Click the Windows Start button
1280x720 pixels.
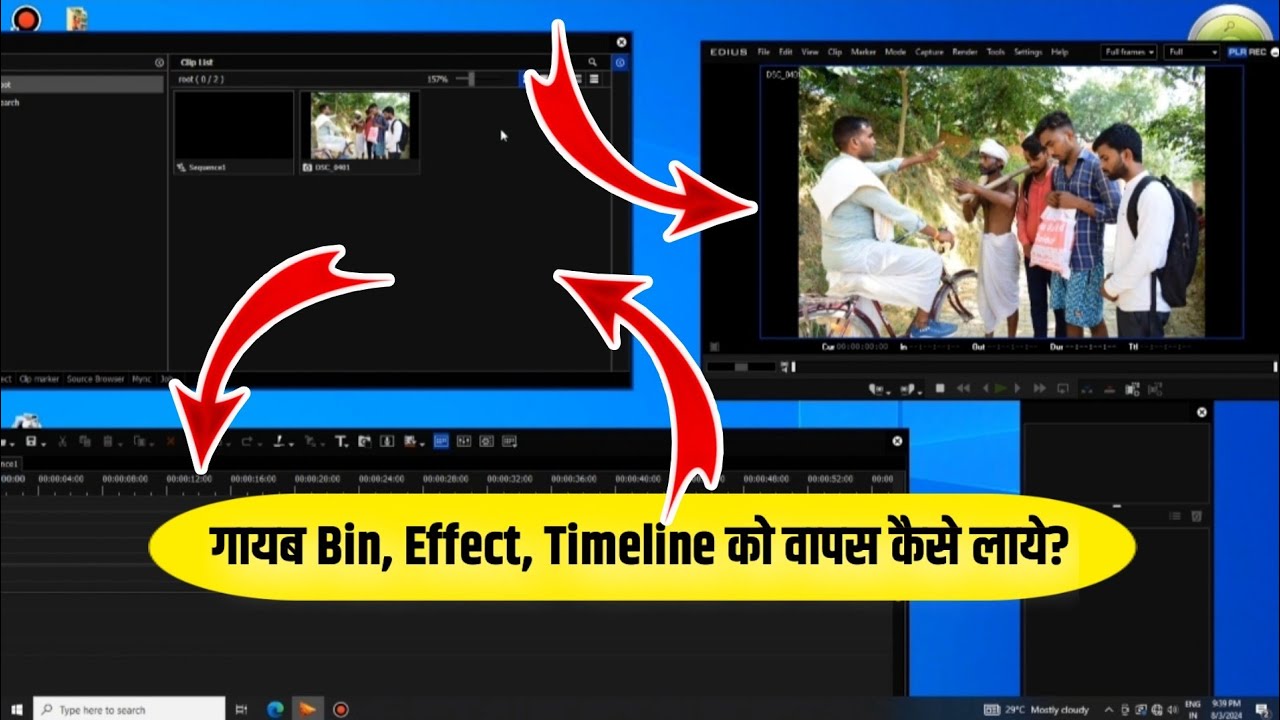15,709
